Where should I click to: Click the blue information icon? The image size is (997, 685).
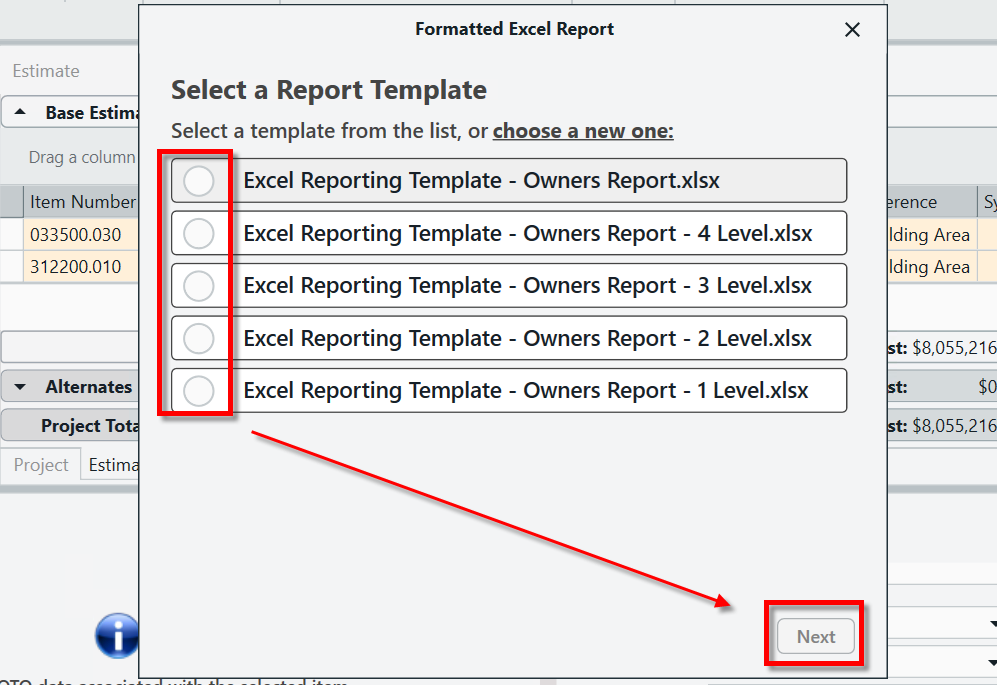tap(117, 635)
